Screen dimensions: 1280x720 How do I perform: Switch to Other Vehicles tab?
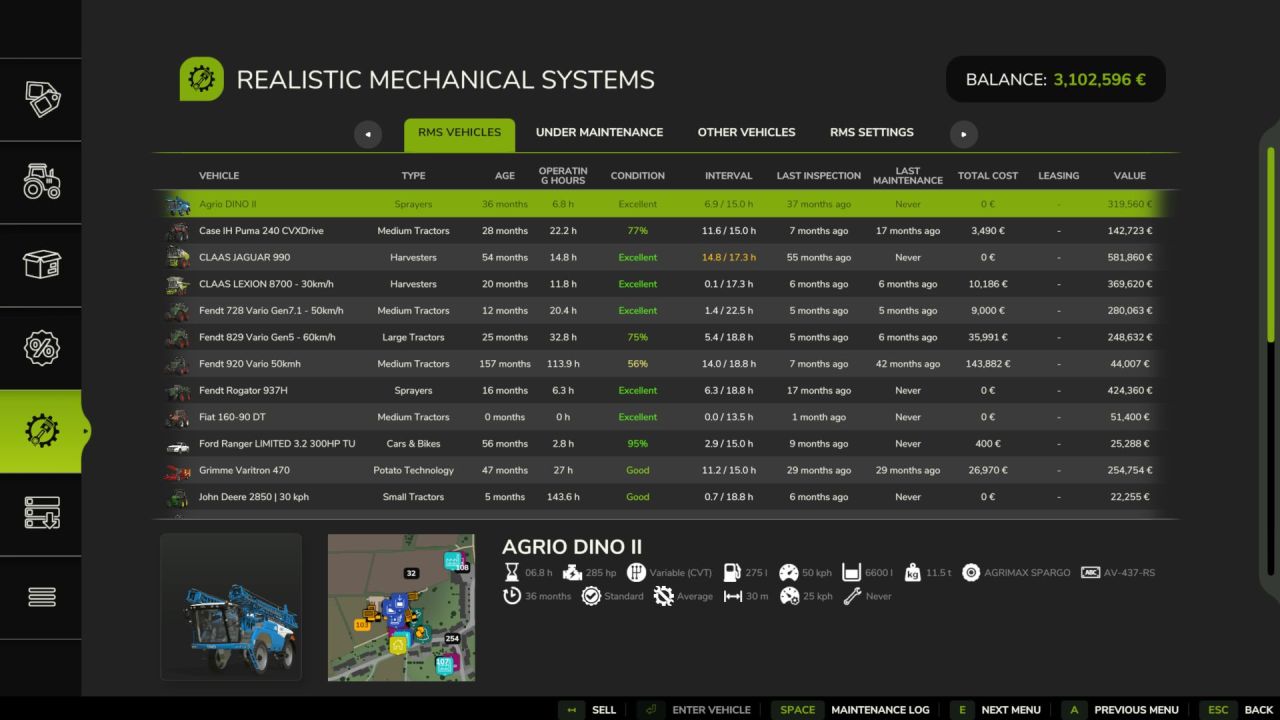(746, 132)
